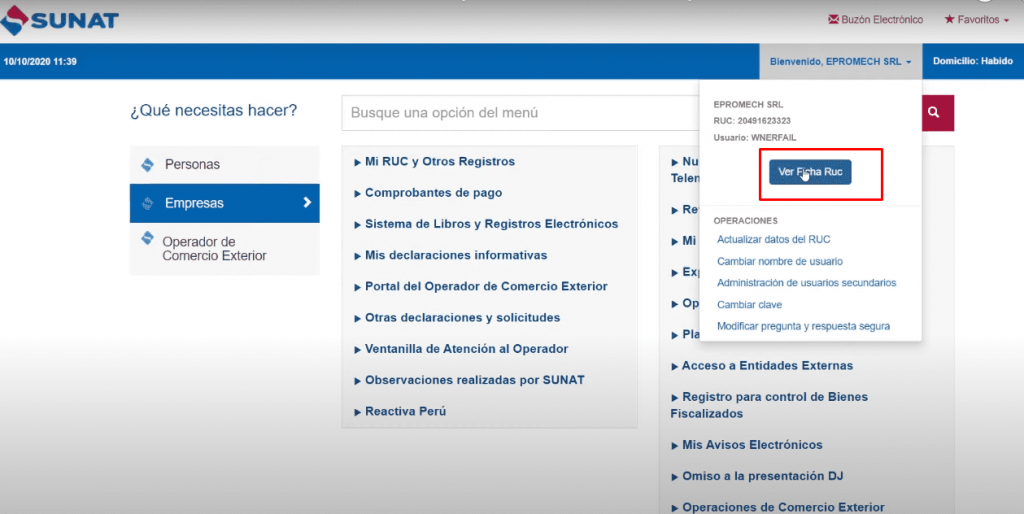Expand Comprobantes de pago
Image resolution: width=1024 pixels, height=514 pixels.
(x=428, y=193)
